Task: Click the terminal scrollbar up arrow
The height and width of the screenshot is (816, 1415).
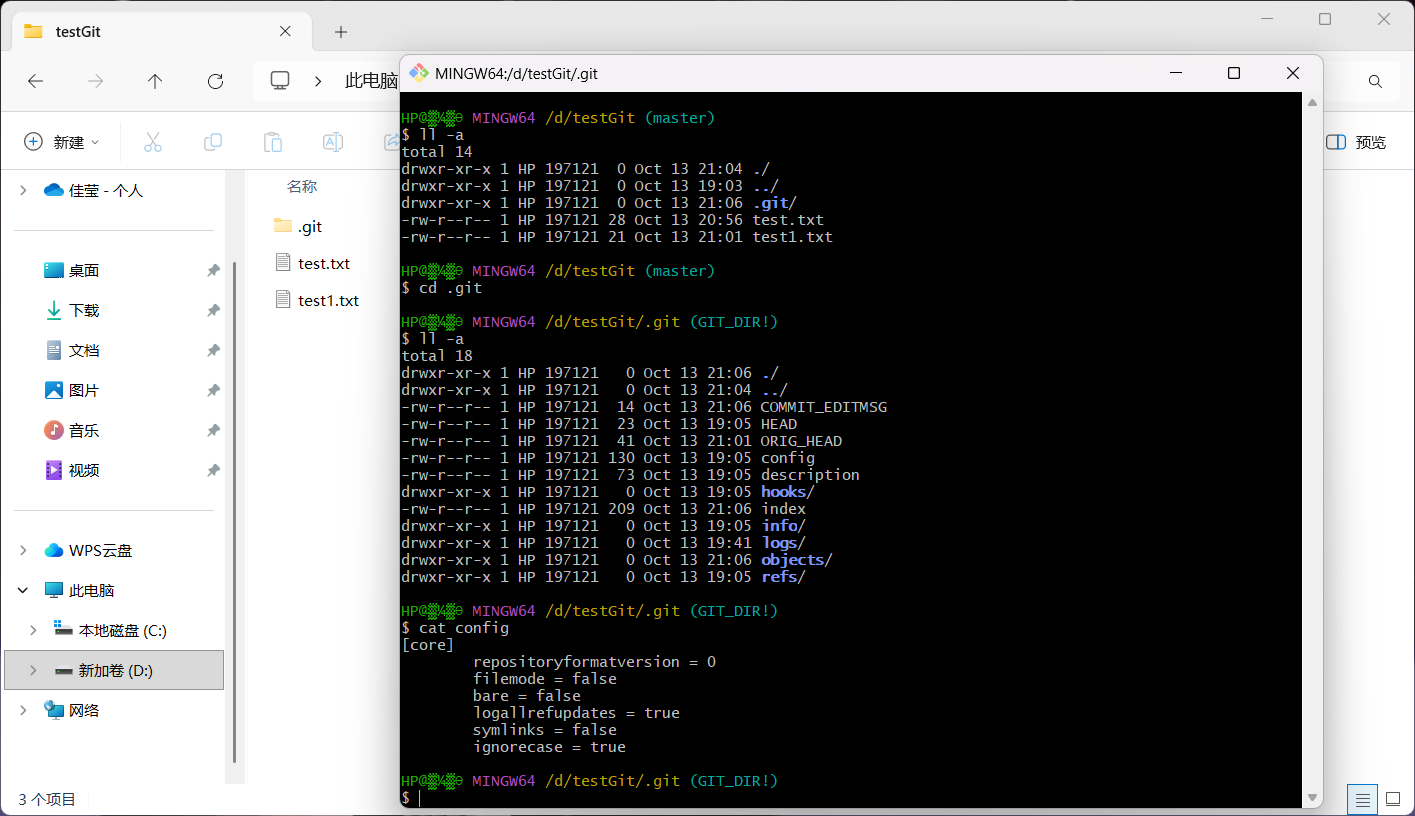Action: 1312,101
